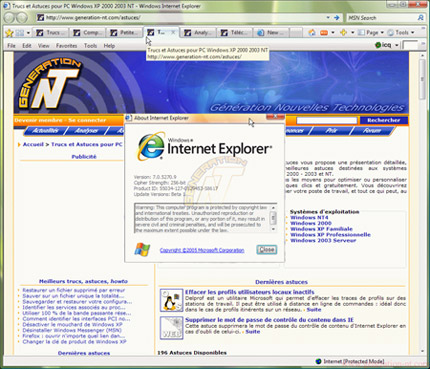Switch to the 'Comp...' tab
The height and width of the screenshot is (369, 430).
[88, 33]
